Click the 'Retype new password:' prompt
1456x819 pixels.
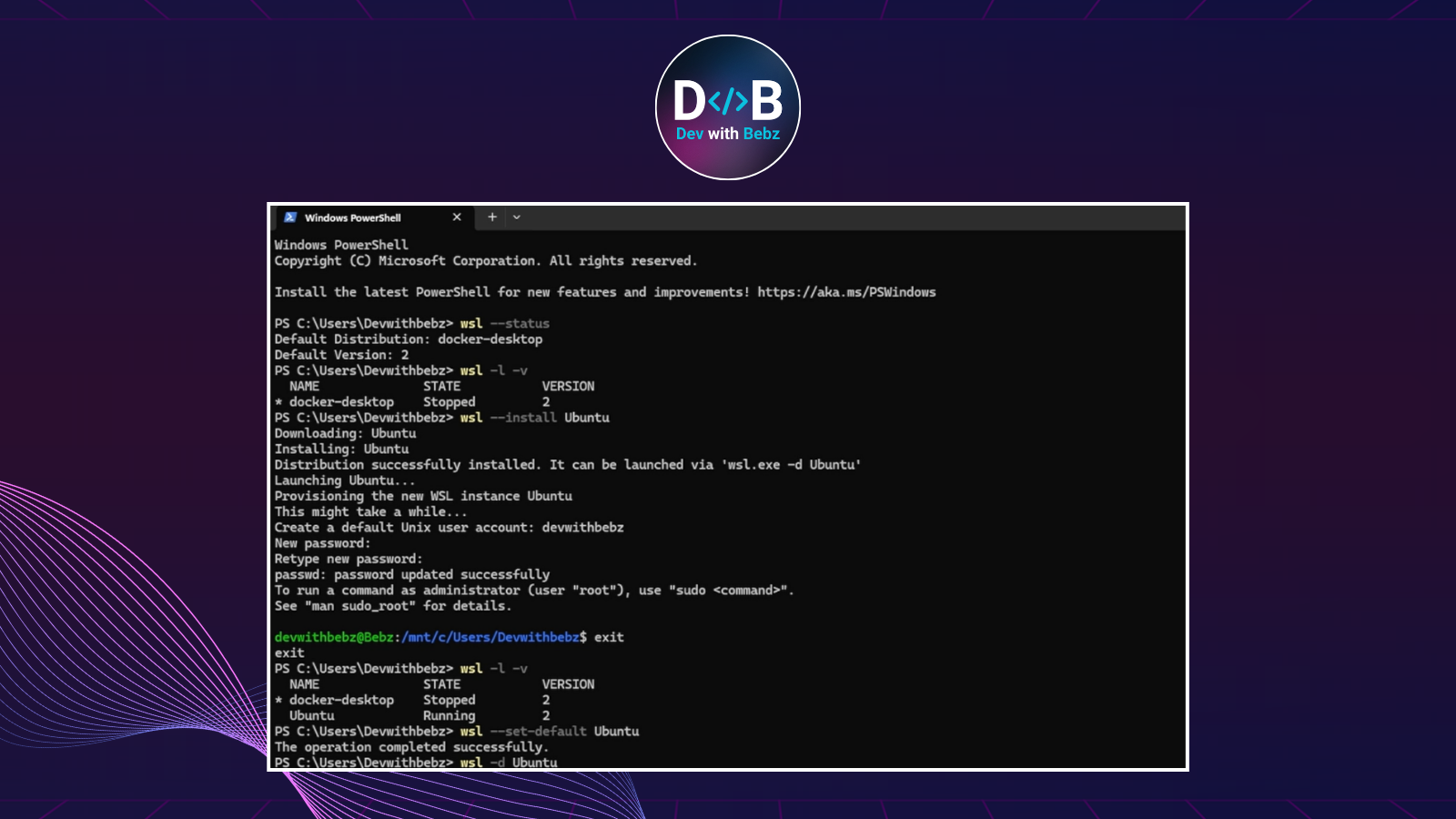(x=349, y=559)
